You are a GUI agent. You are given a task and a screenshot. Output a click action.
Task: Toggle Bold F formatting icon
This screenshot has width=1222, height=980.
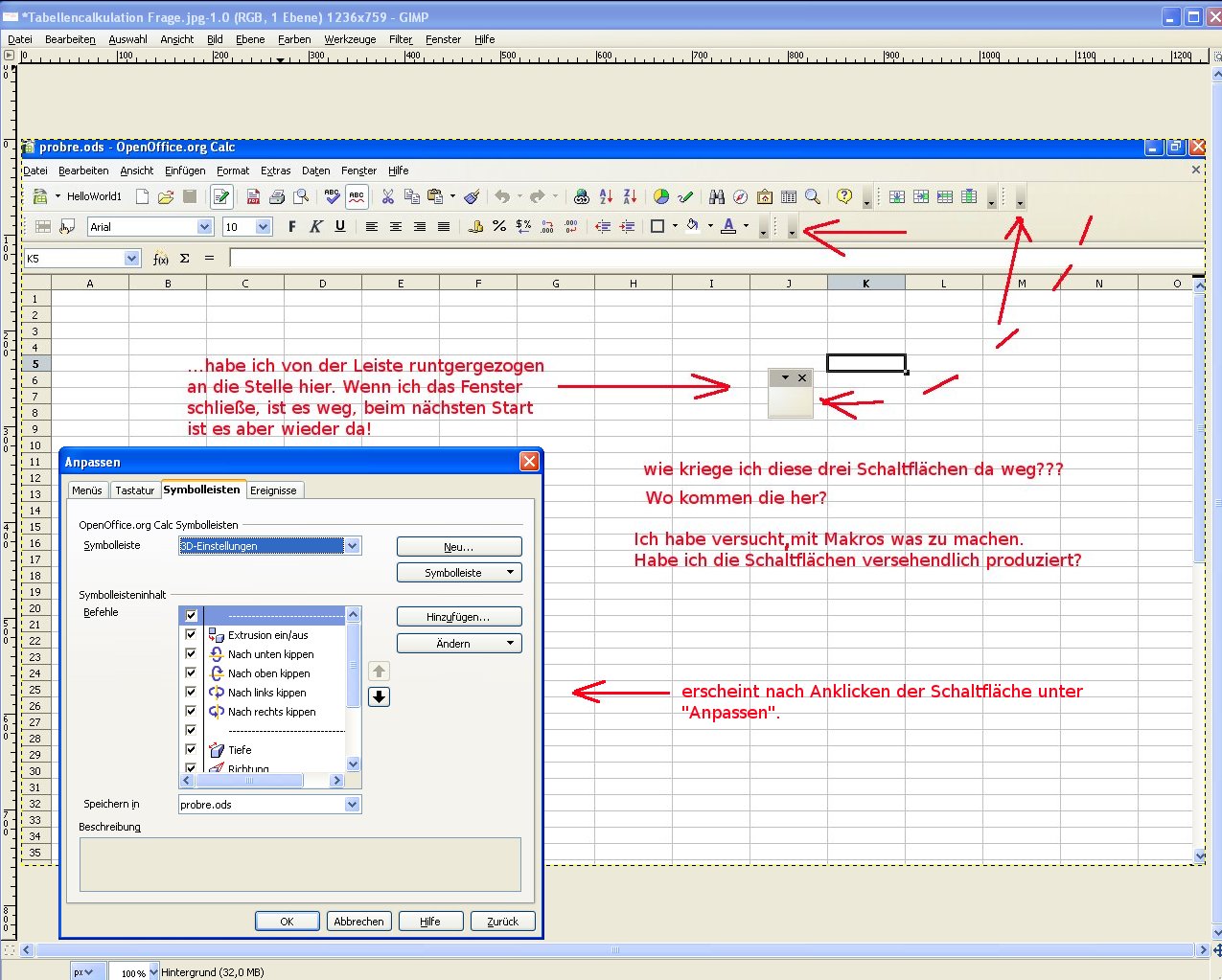point(291,226)
